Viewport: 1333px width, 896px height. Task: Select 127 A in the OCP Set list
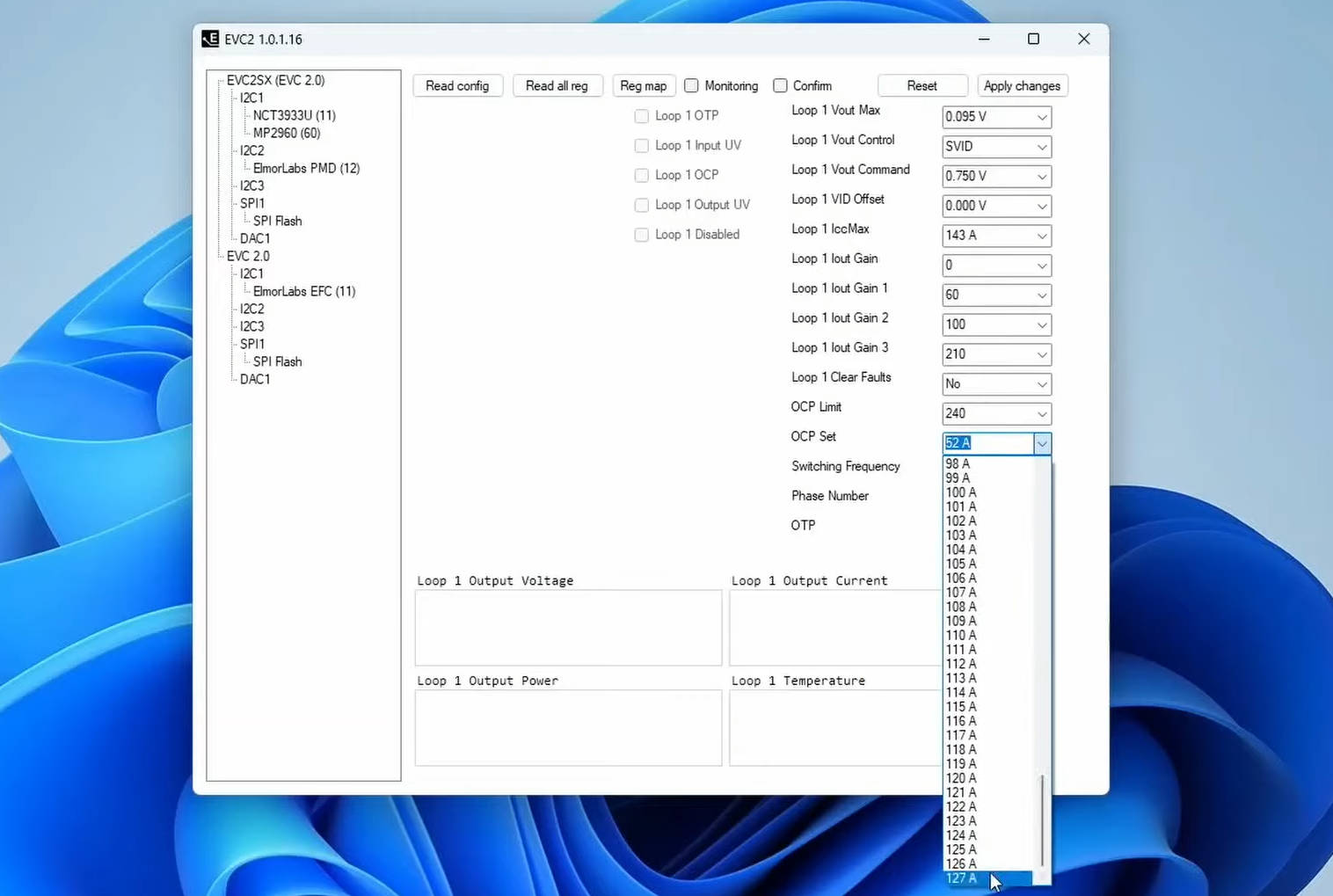click(x=987, y=878)
